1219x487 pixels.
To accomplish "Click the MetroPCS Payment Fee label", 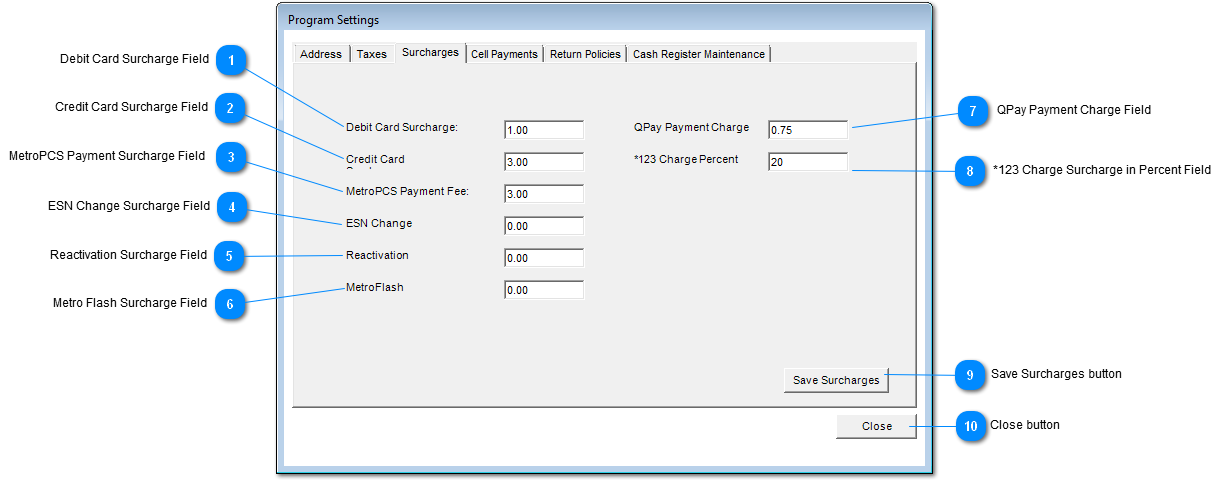I will point(407,191).
